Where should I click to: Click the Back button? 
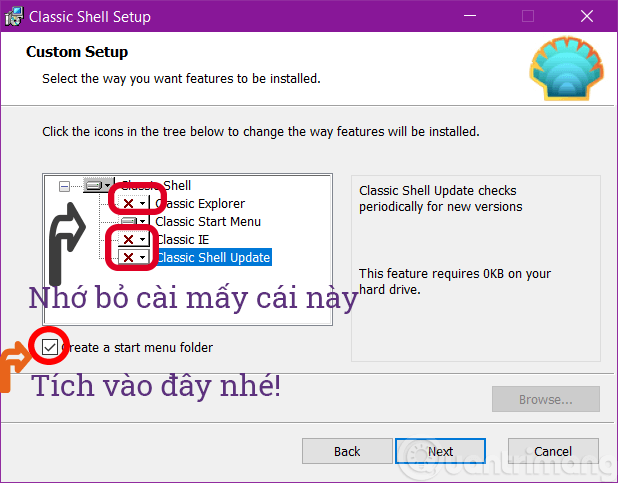[347, 451]
